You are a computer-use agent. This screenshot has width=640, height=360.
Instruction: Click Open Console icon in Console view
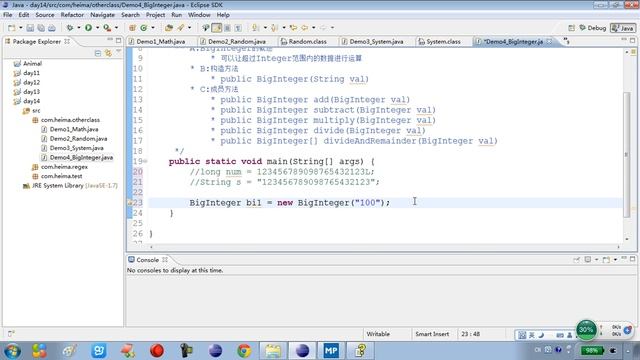(606, 260)
